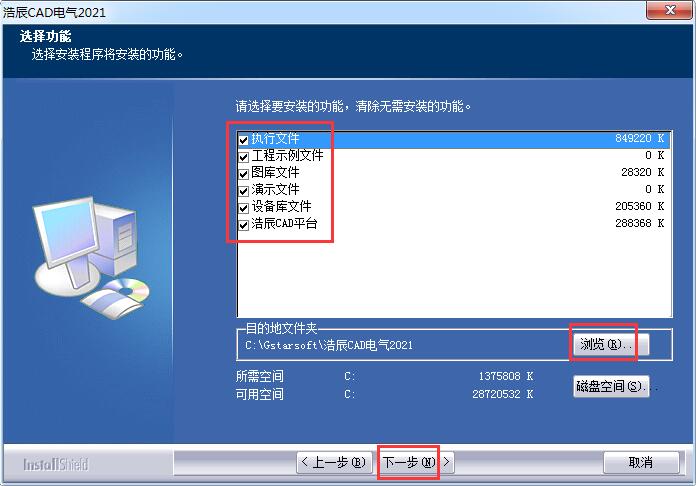Click the InstallShield logo
The width and height of the screenshot is (696, 486).
56,464
